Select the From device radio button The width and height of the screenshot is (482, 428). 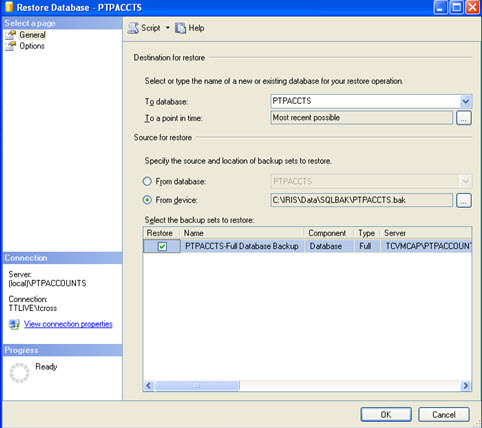pos(147,200)
